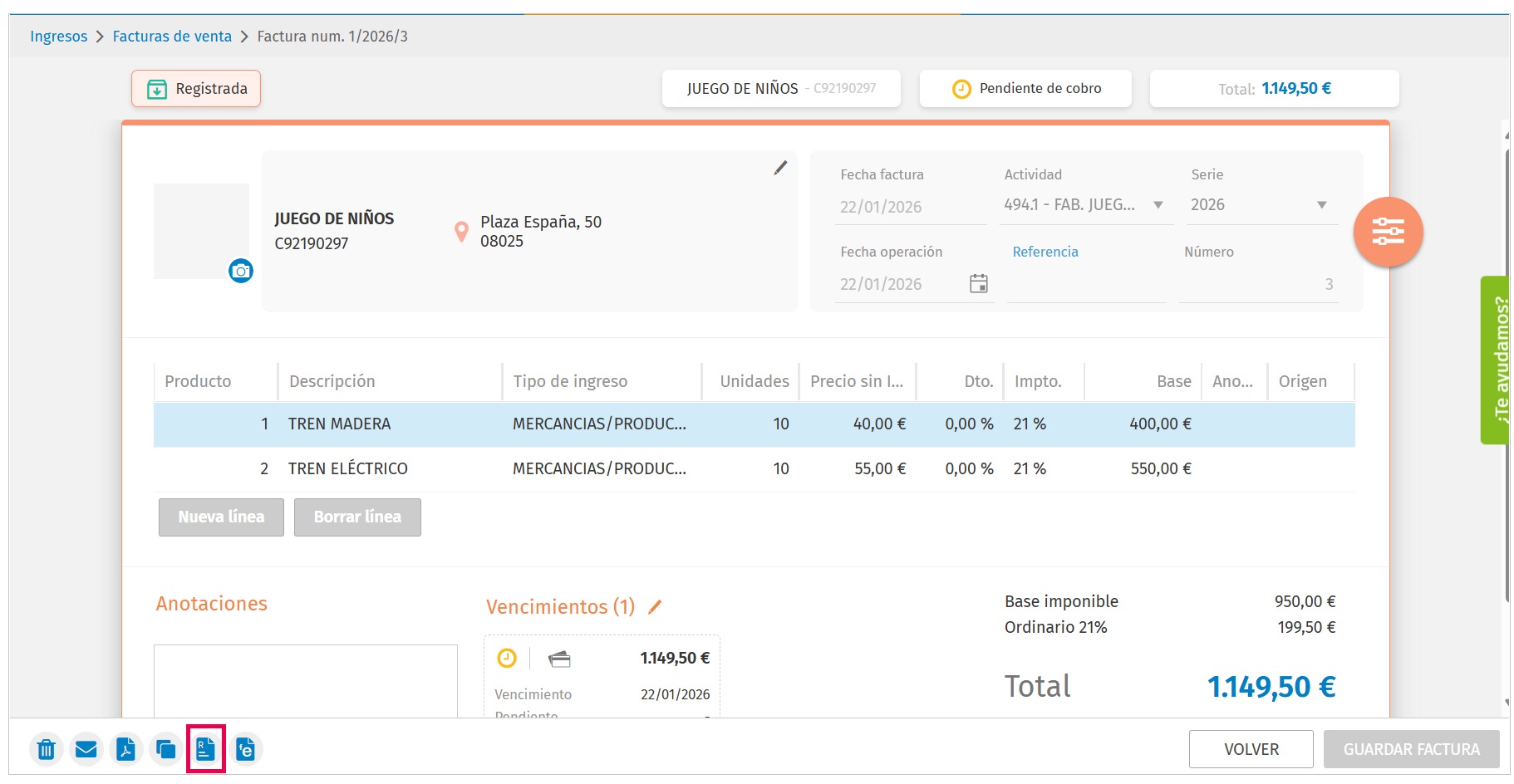Screen dimensions: 1514x784
Task: Click the Fecha factura date field
Action: 911,207
